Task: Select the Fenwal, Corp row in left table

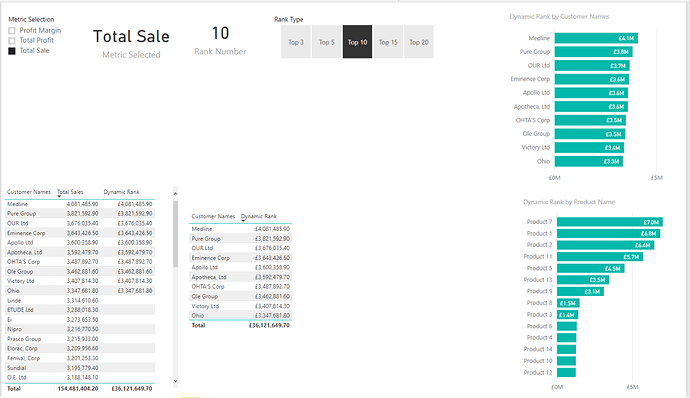Action: [80, 358]
